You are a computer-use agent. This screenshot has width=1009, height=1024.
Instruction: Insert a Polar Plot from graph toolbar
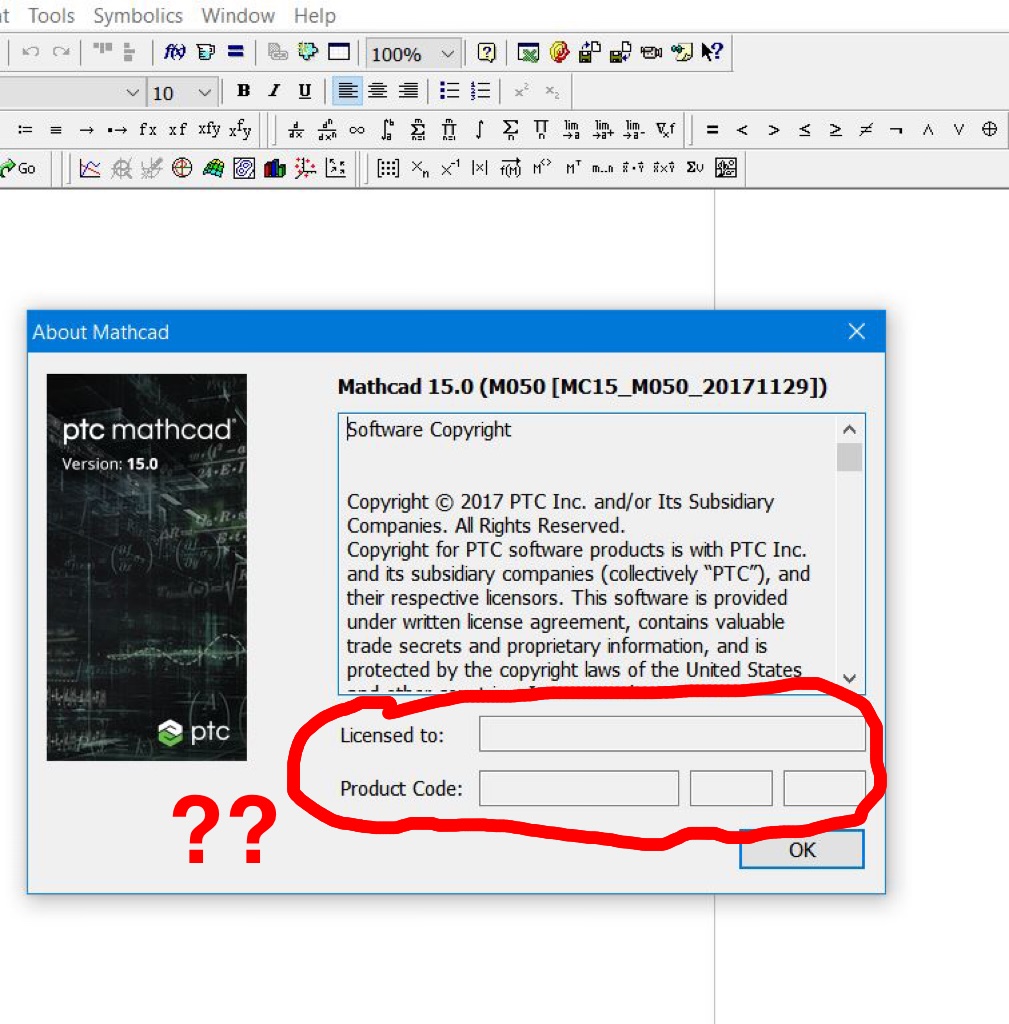[x=182, y=168]
